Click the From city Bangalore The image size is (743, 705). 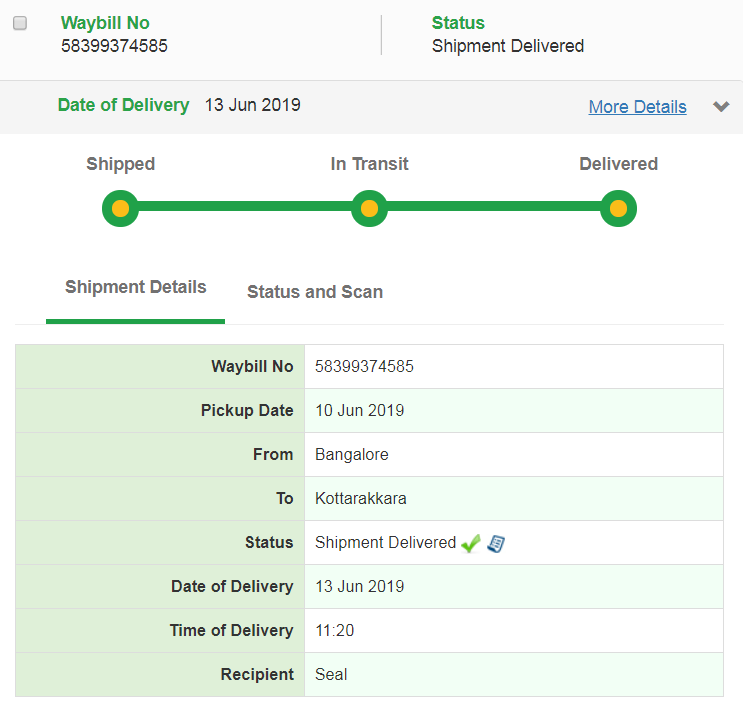pos(351,455)
